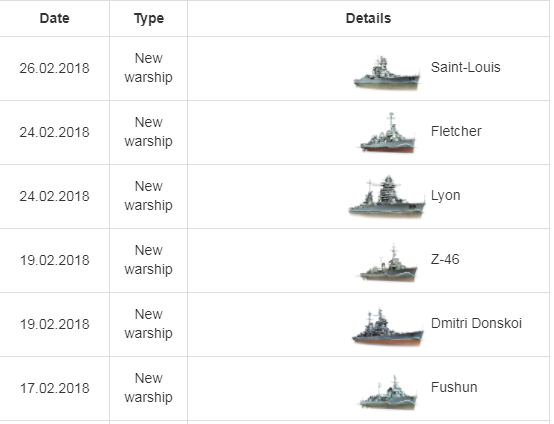Select the 17.02.2018 date cell
Viewport: 554px width, 424px height.
pyautogui.click(x=54, y=388)
